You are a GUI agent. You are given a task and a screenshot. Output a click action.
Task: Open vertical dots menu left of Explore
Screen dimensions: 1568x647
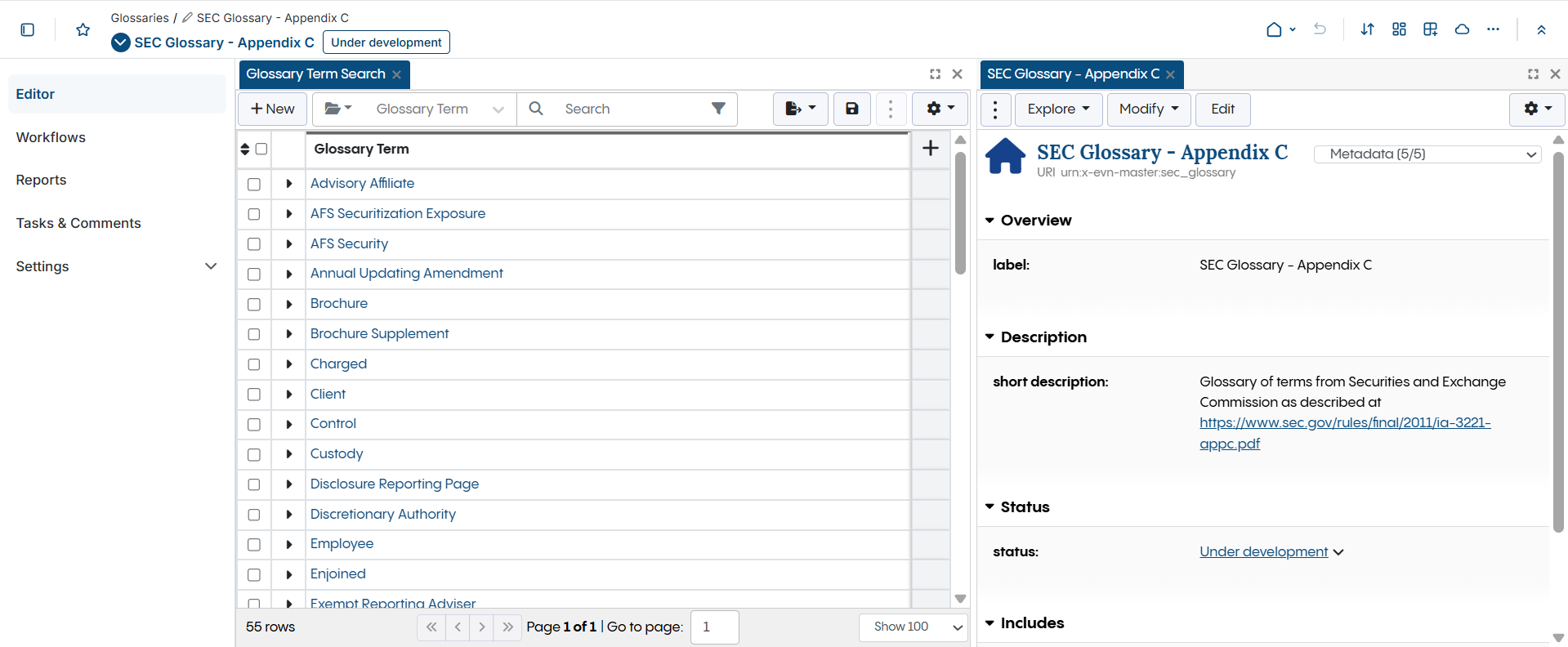(x=994, y=109)
